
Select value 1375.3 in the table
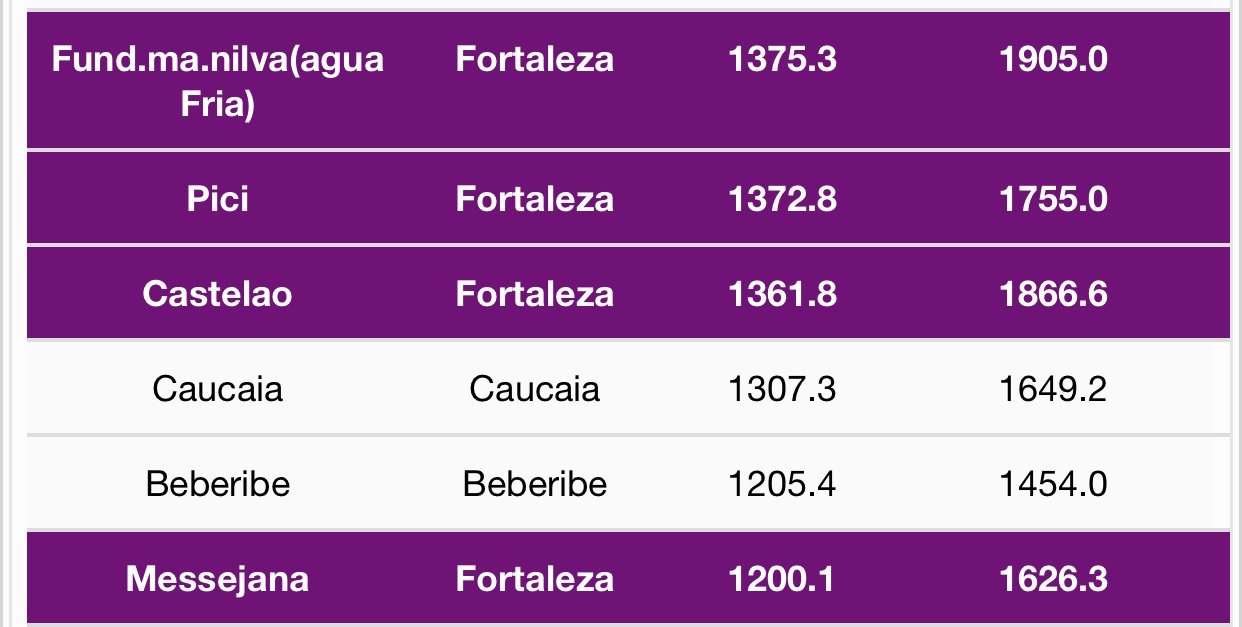782,60
